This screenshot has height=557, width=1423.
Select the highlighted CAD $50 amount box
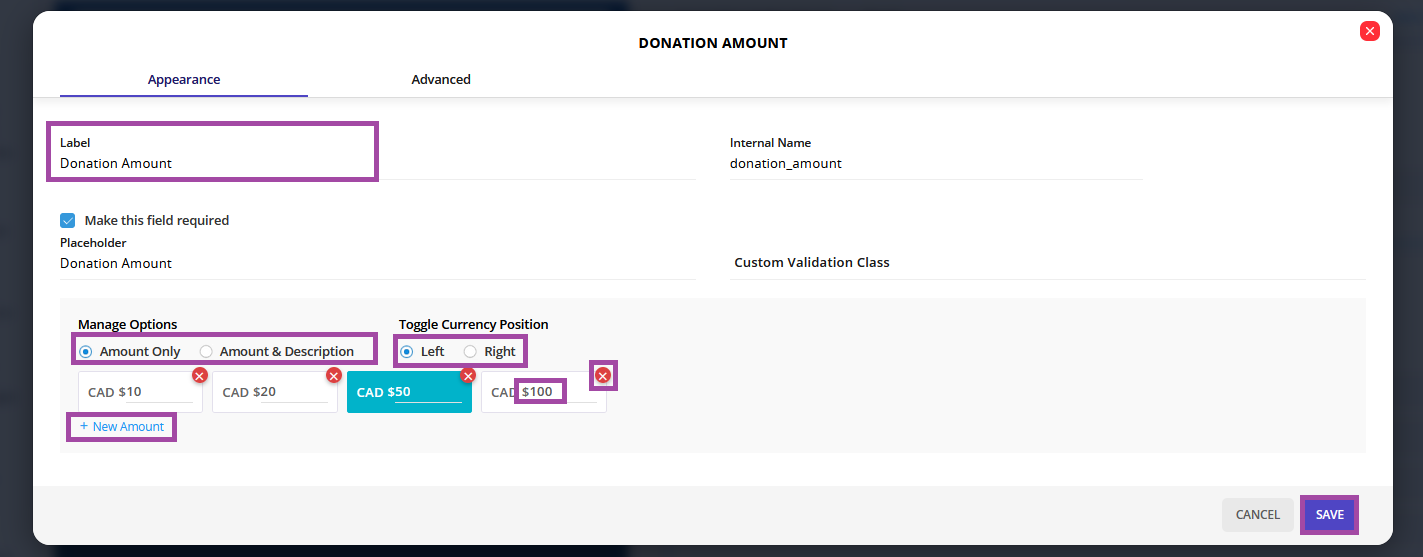click(x=409, y=392)
